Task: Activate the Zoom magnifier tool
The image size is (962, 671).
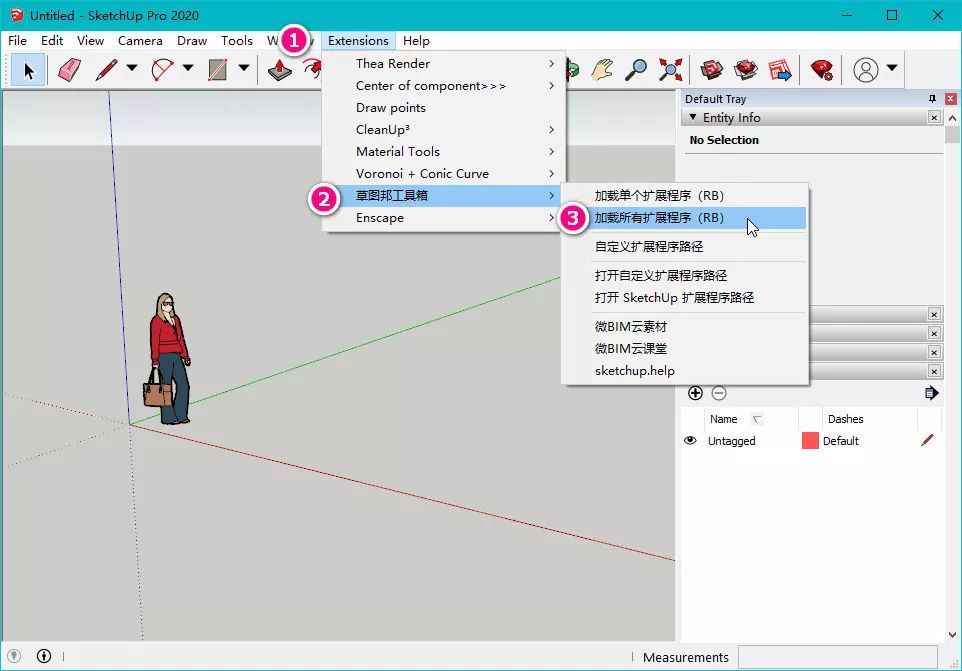Action: coord(636,70)
